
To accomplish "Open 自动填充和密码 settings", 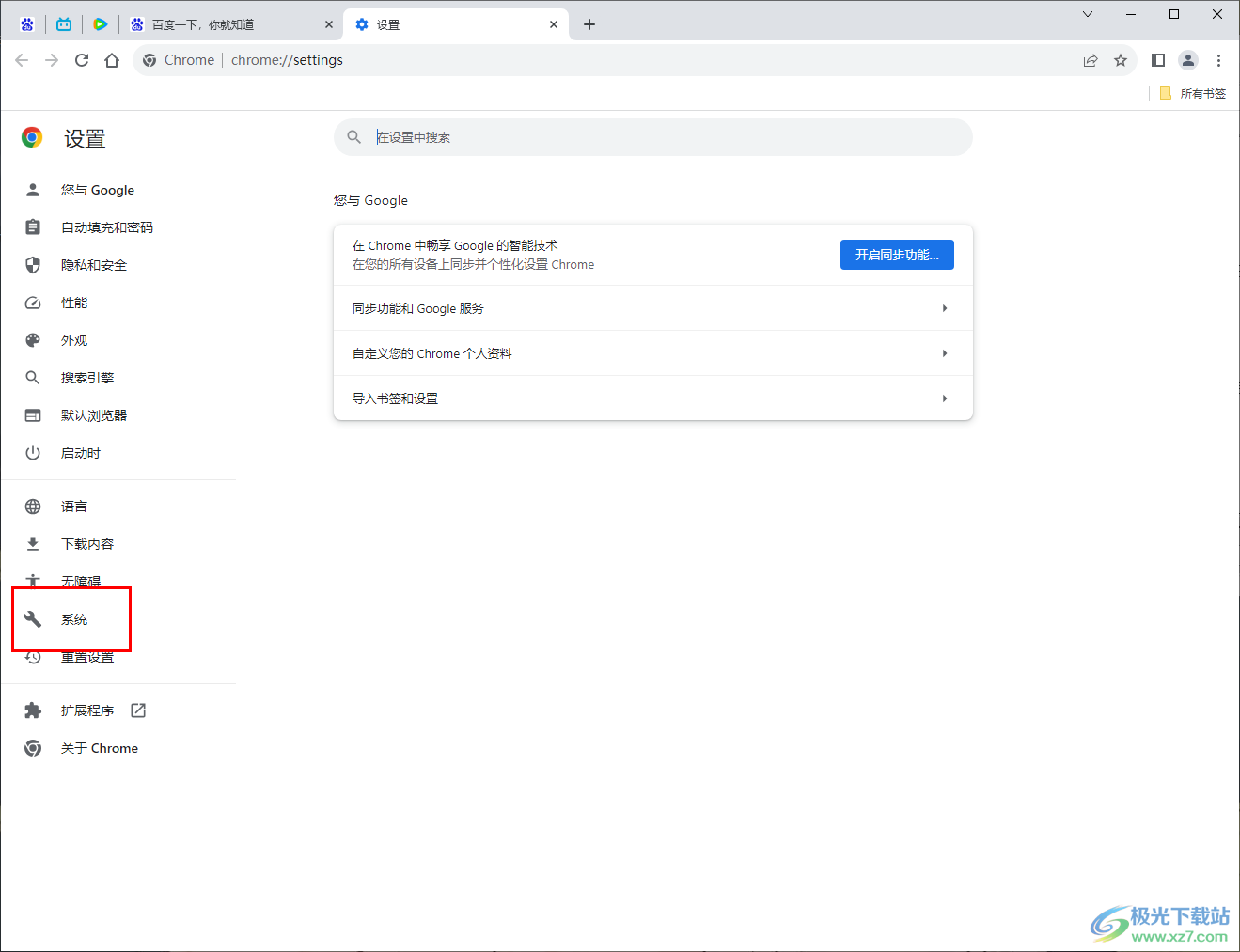I will click(107, 227).
